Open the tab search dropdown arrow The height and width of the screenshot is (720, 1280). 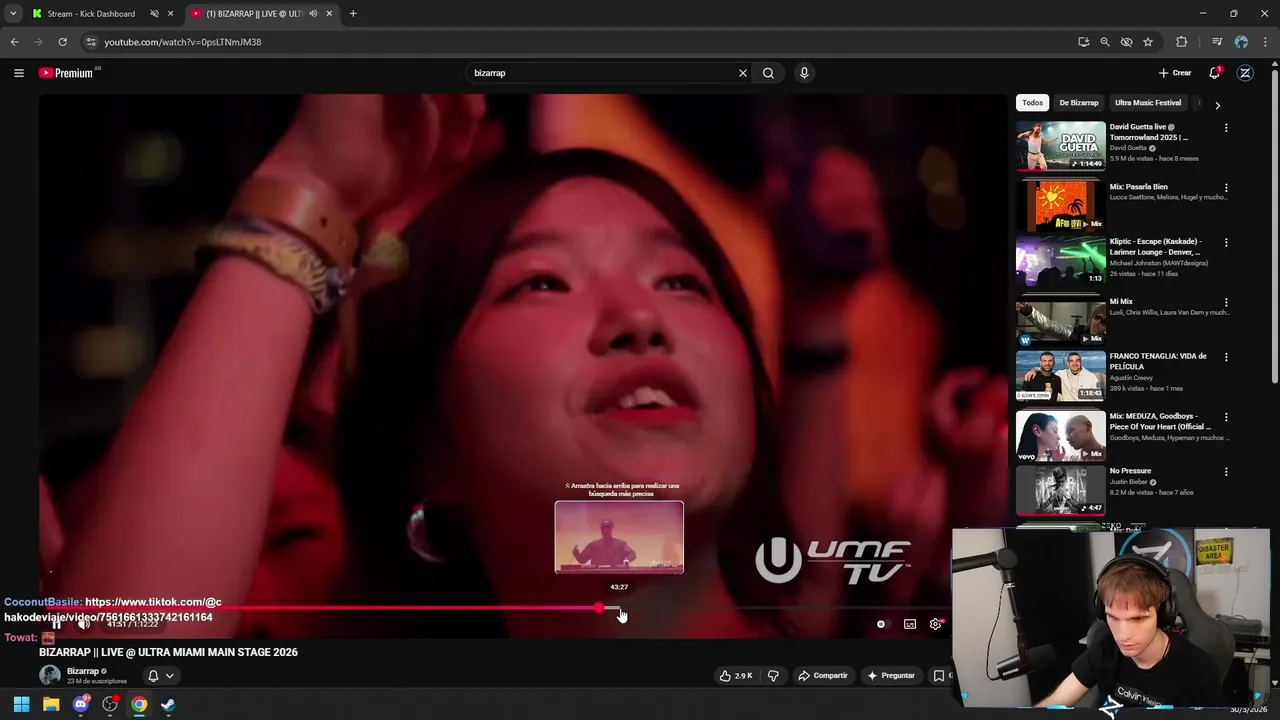click(12, 14)
